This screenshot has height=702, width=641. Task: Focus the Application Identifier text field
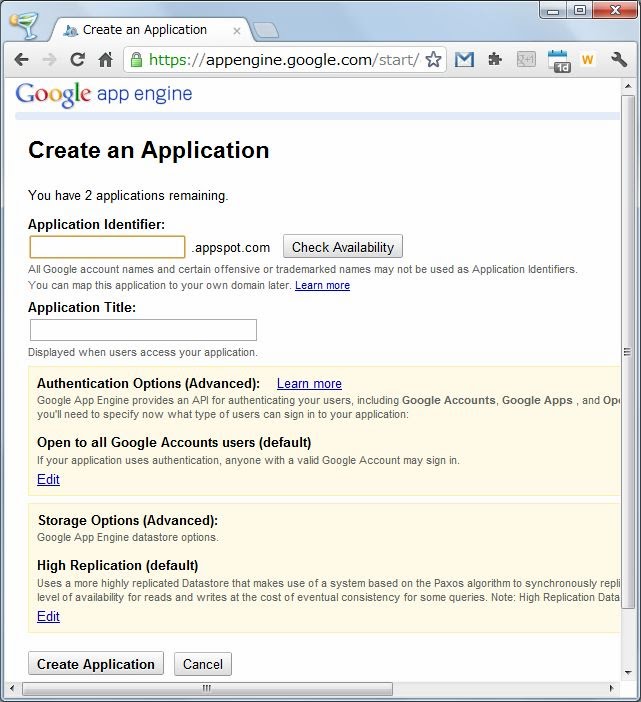[x=107, y=247]
